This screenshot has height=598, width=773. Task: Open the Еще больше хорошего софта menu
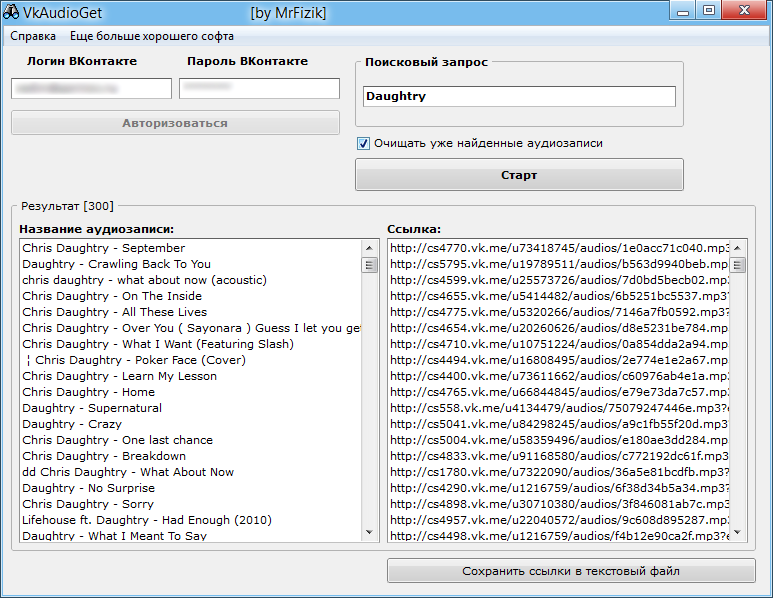[152, 36]
